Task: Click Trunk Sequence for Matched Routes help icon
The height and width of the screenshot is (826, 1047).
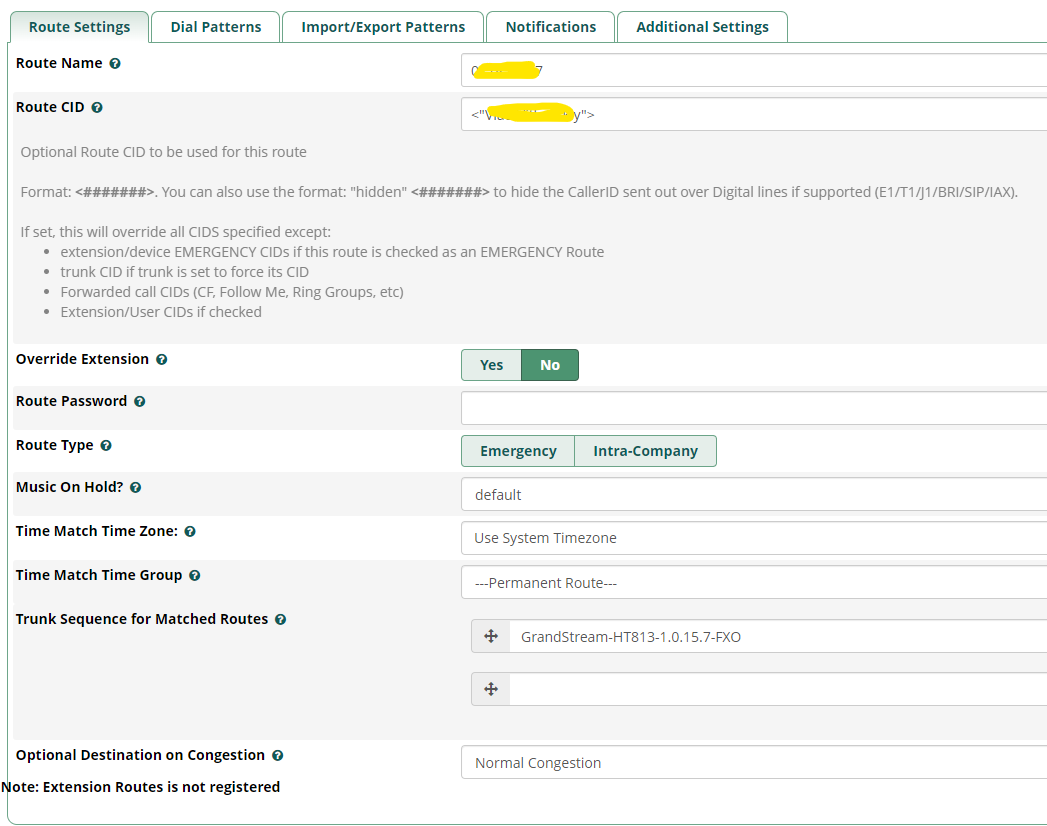Action: click(x=280, y=619)
